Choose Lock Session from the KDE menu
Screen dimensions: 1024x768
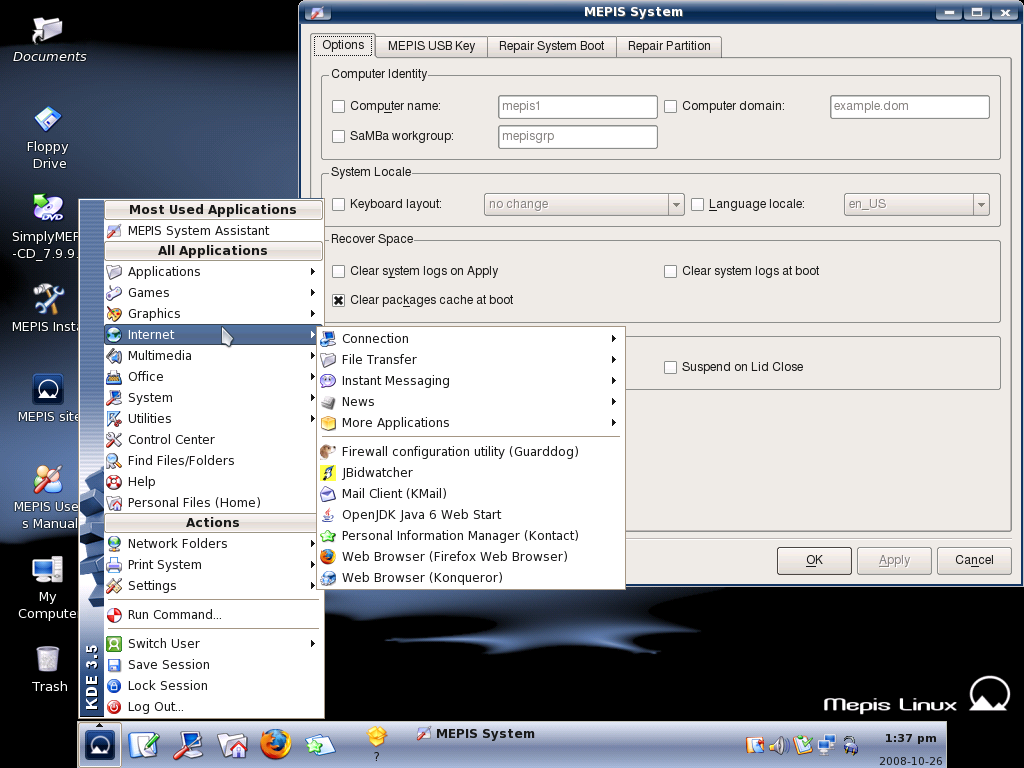coord(213,686)
